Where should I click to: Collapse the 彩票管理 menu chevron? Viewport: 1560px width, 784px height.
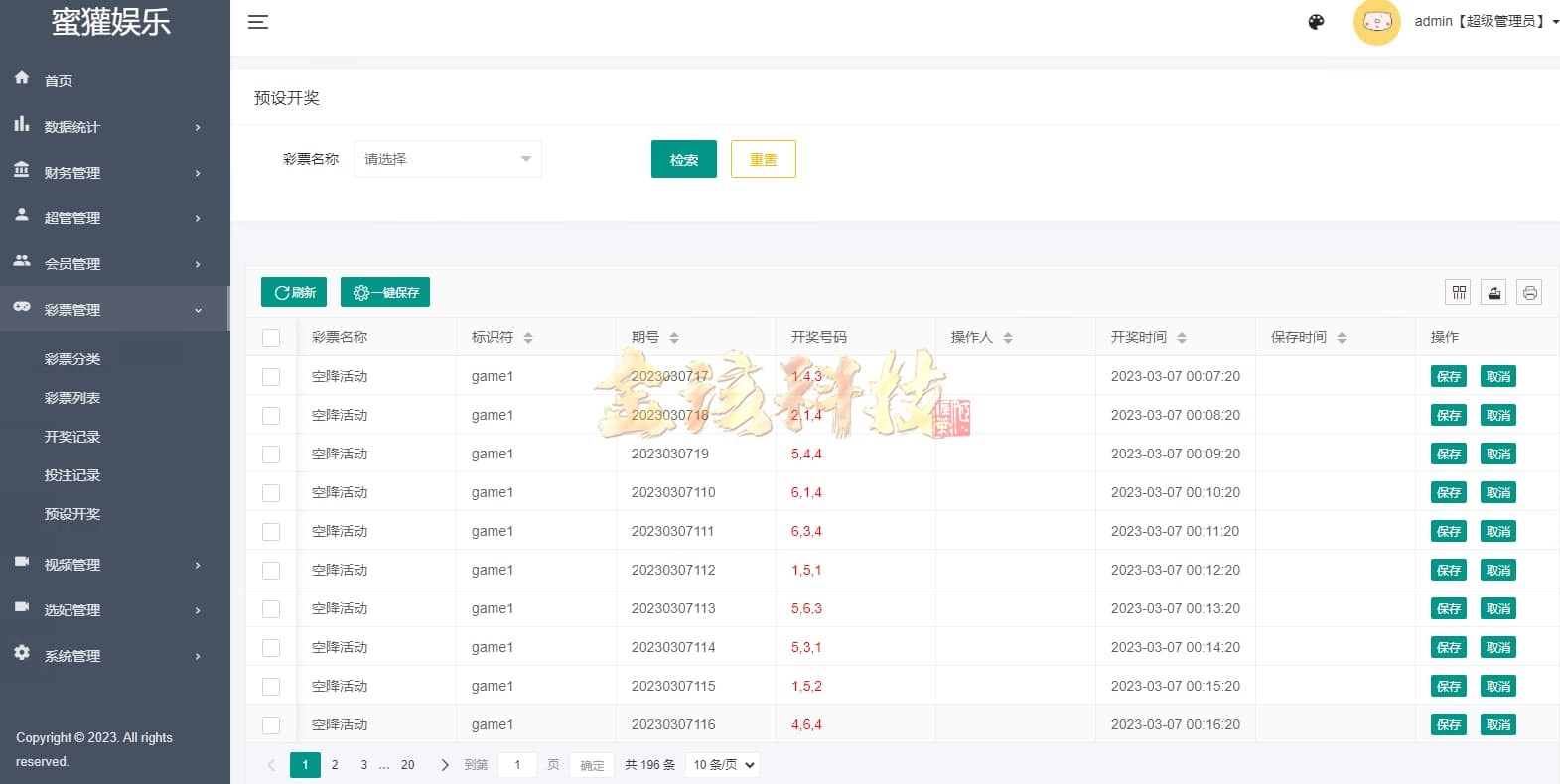[198, 310]
